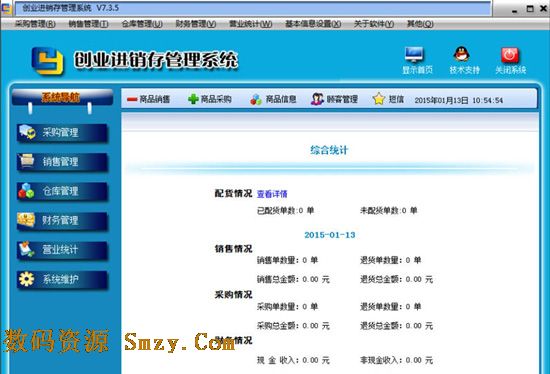Click the date text 2015-01-13

click(x=330, y=235)
